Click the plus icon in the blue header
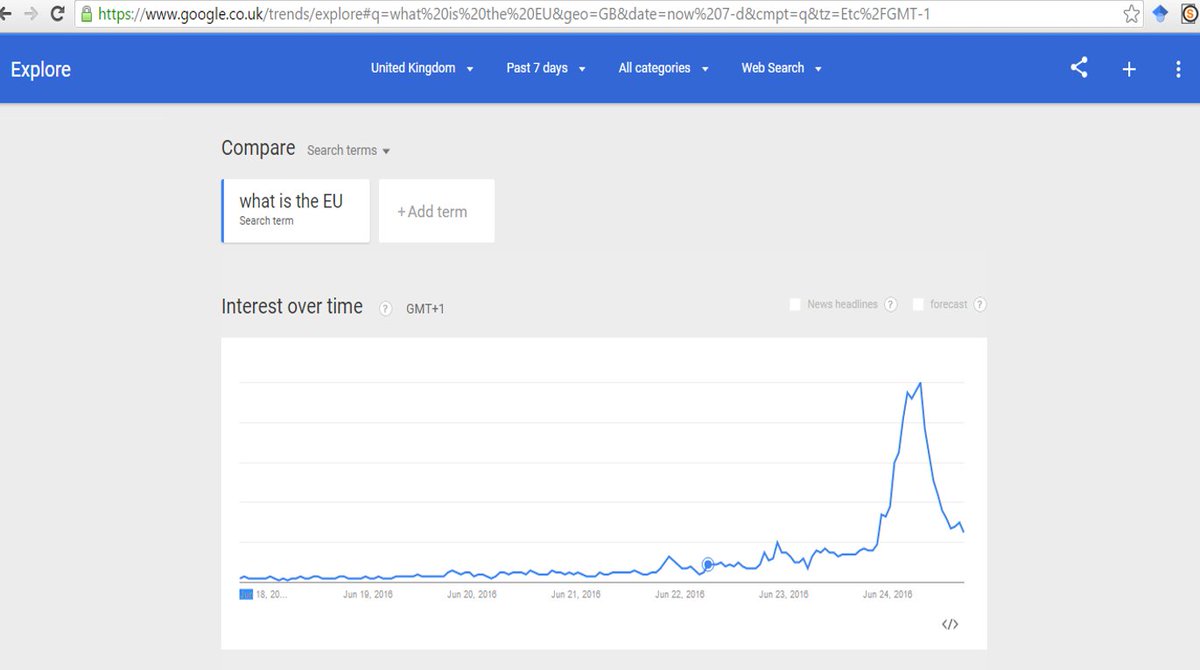The image size is (1200, 670). pos(1129,69)
